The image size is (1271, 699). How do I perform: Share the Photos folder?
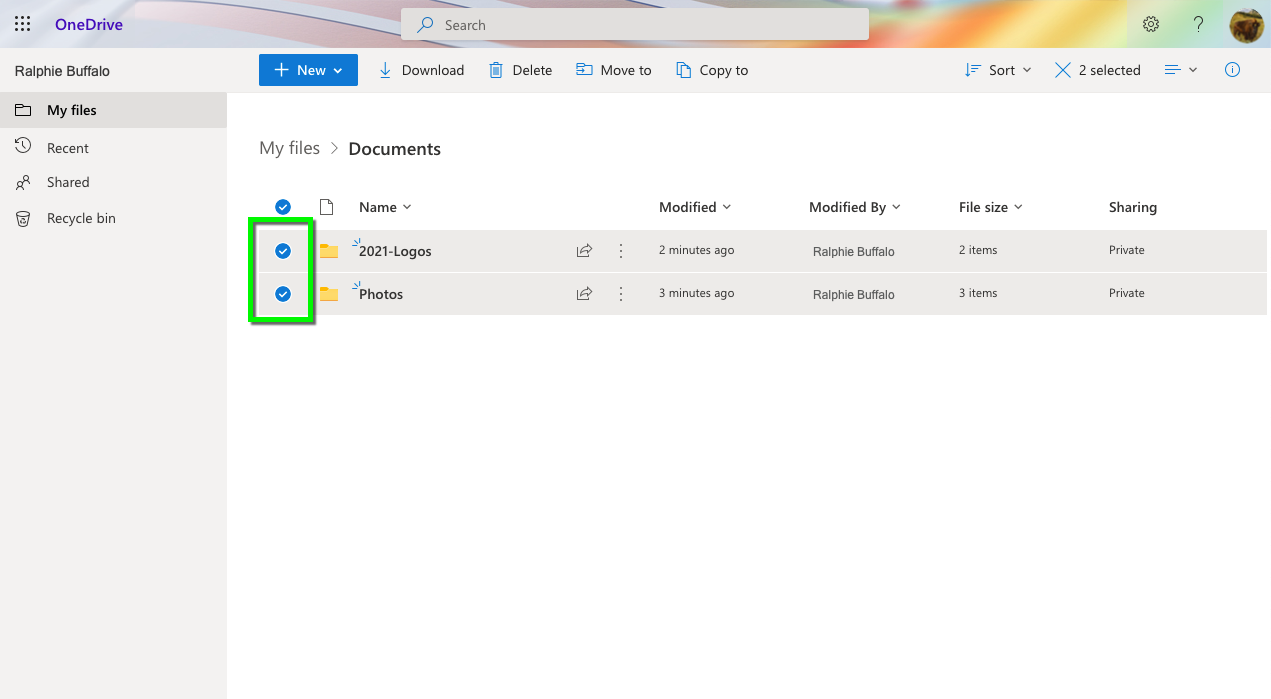[x=584, y=294]
